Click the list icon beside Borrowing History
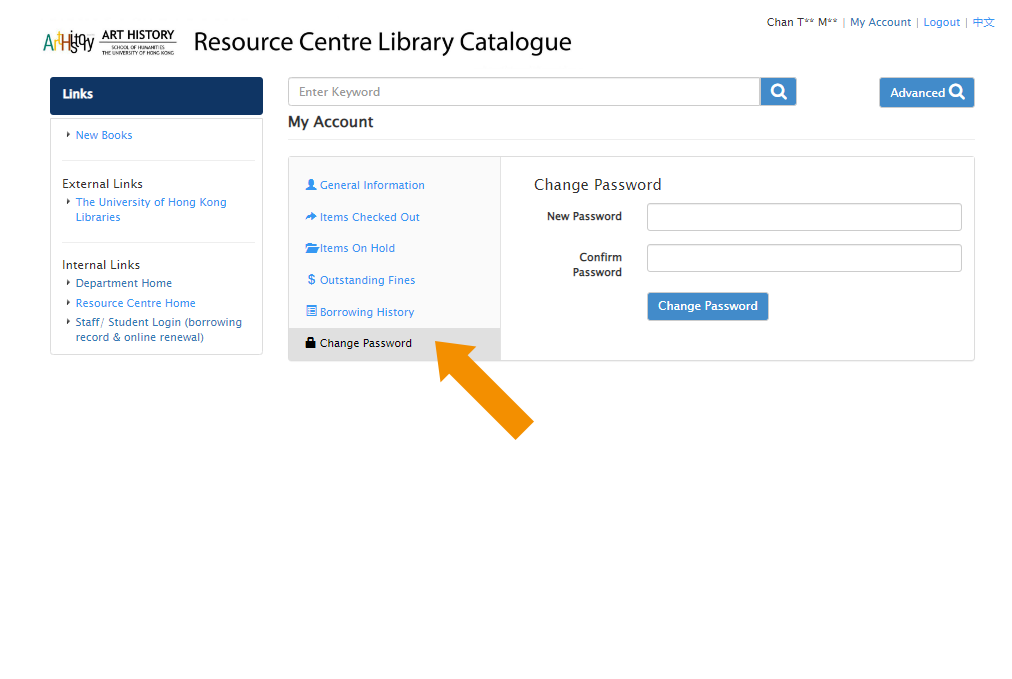The height and width of the screenshot is (679, 1012). (x=311, y=311)
